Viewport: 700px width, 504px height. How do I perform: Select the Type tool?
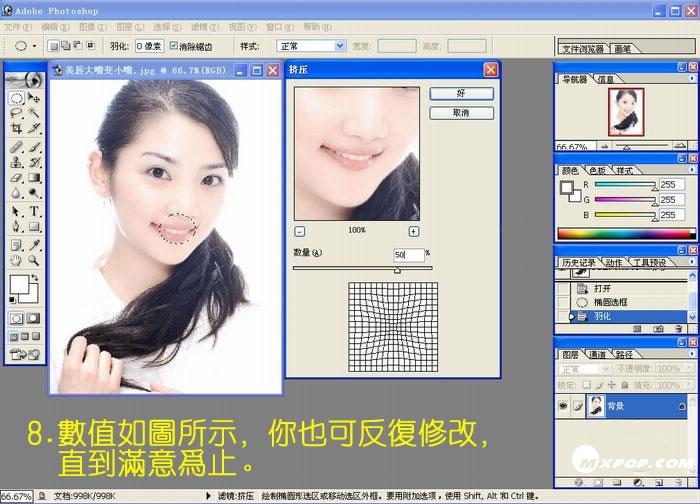pos(33,211)
